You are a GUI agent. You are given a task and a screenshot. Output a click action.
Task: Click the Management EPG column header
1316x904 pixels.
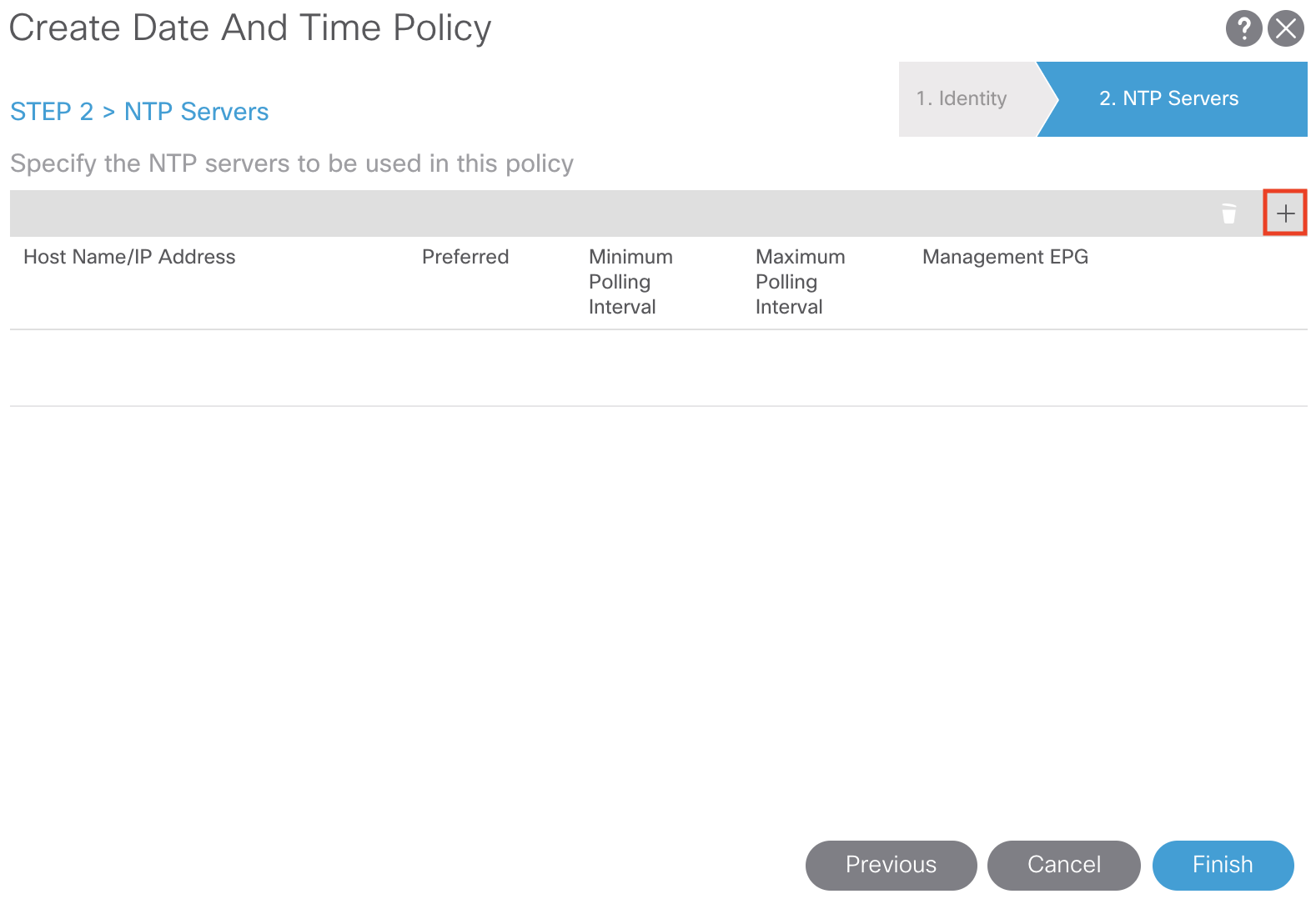[1005, 257]
